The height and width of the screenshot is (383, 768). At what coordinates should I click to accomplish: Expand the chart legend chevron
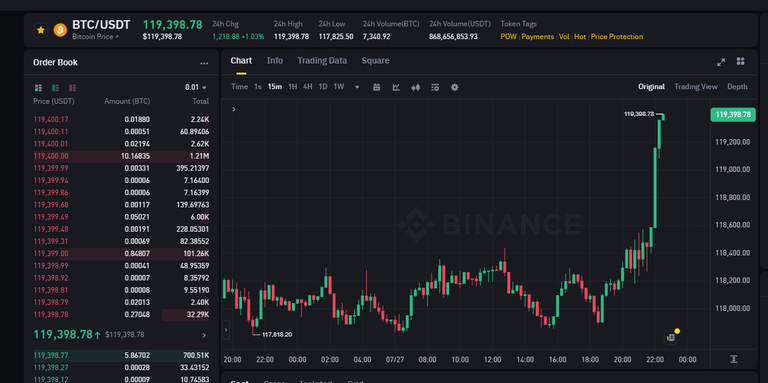point(234,109)
